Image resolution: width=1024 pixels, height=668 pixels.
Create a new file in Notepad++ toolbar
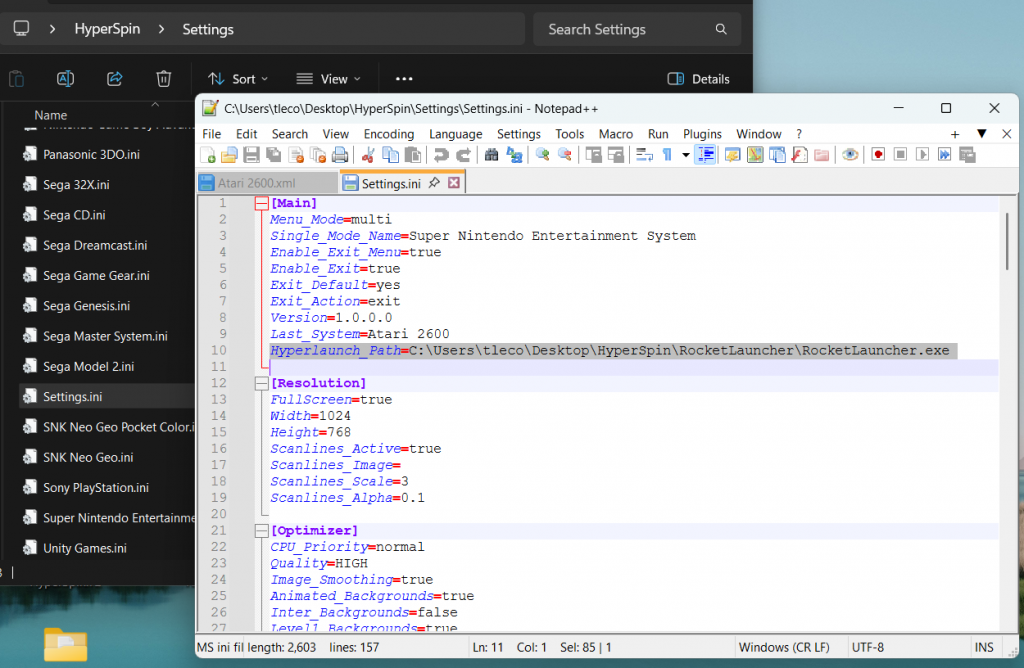tap(208, 155)
